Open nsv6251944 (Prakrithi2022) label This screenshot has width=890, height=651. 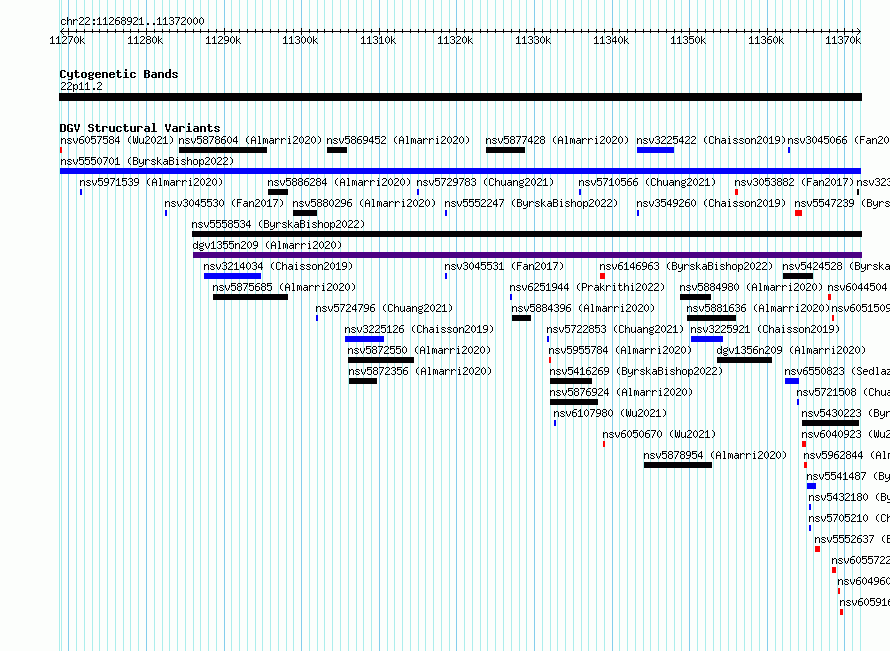587,287
